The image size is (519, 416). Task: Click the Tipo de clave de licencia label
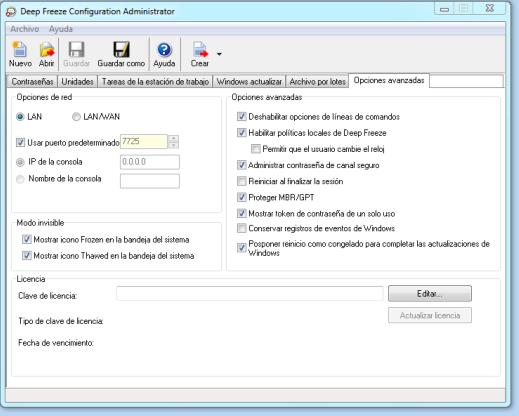tap(61, 321)
